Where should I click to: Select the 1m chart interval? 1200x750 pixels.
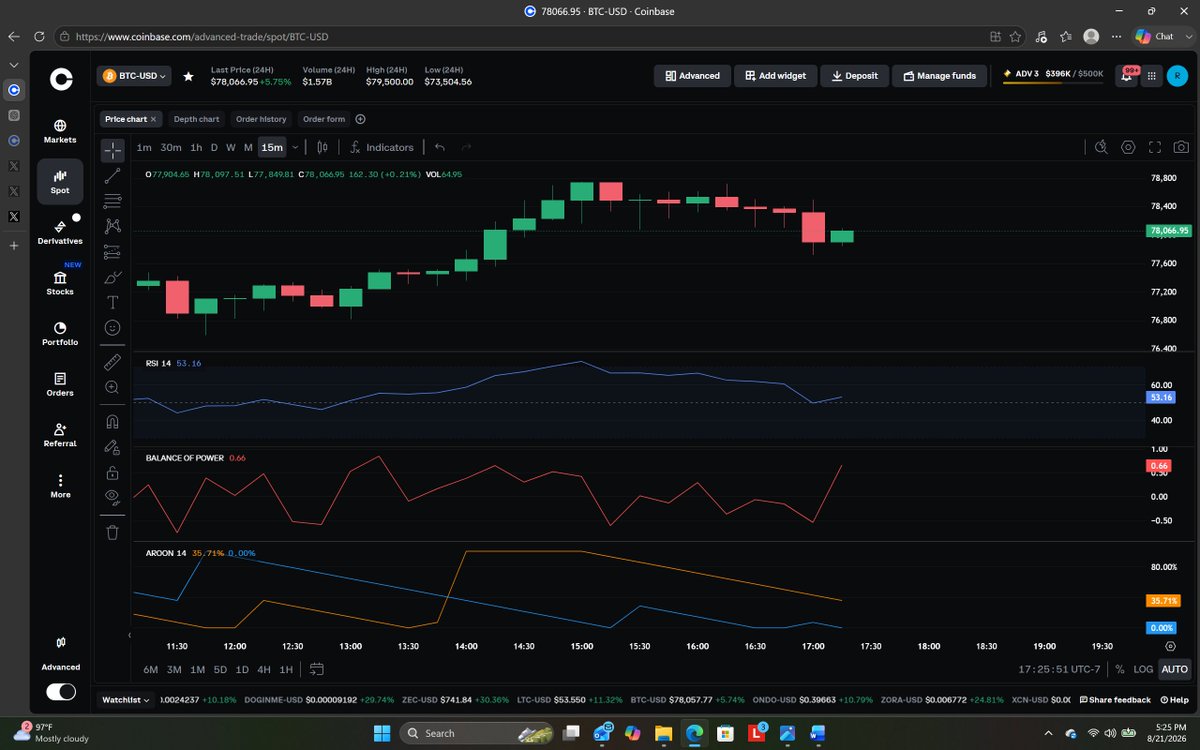[144, 147]
